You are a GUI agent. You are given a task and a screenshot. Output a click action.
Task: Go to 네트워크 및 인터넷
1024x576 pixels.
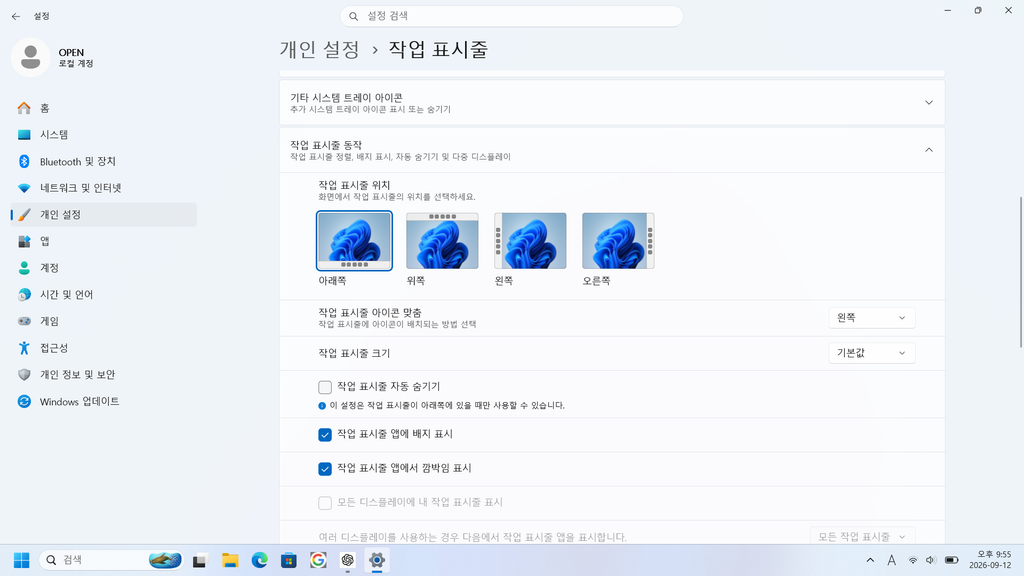[x=103, y=188]
